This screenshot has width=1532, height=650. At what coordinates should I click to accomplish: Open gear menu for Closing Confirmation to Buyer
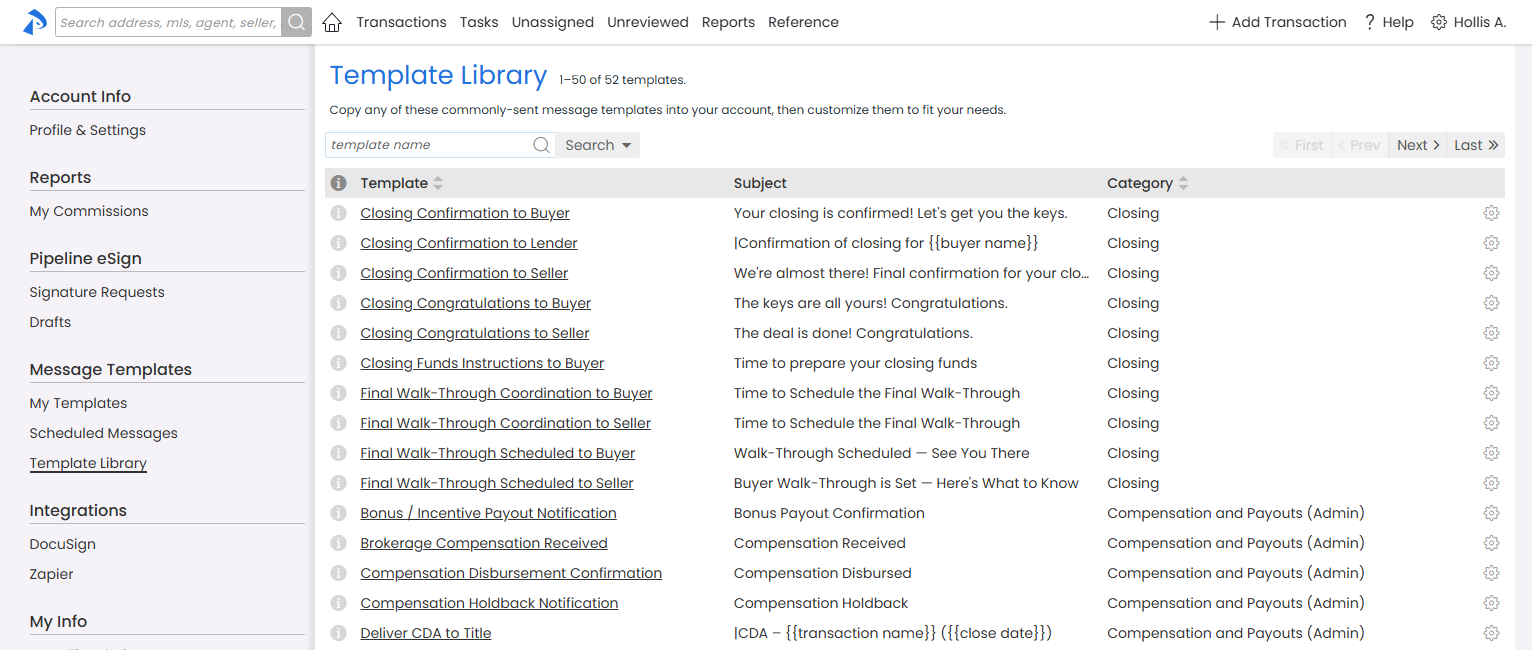(1491, 213)
